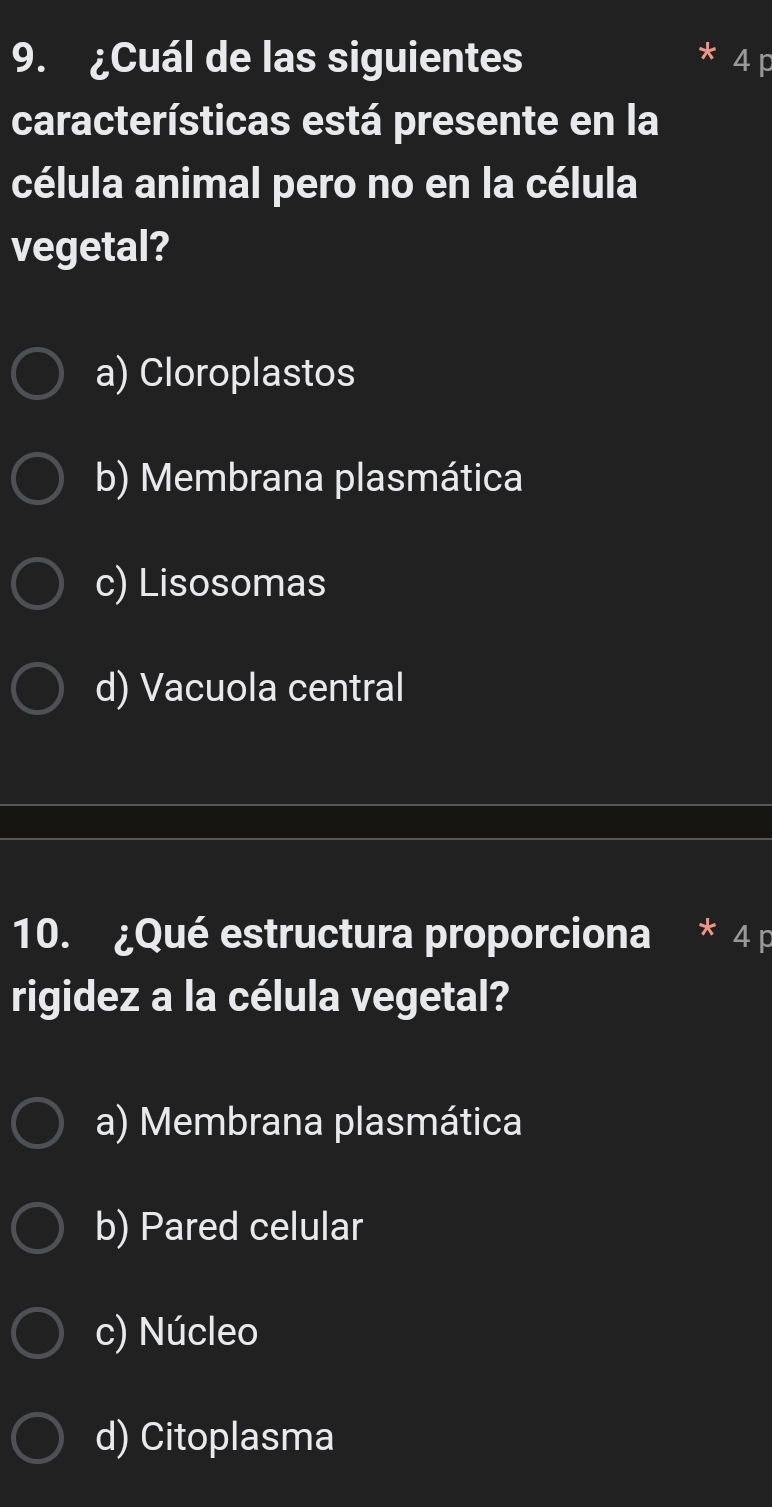This screenshot has height=1507, width=772.
Task: Choose the Pared celular radio button
Action: pos(38,1228)
